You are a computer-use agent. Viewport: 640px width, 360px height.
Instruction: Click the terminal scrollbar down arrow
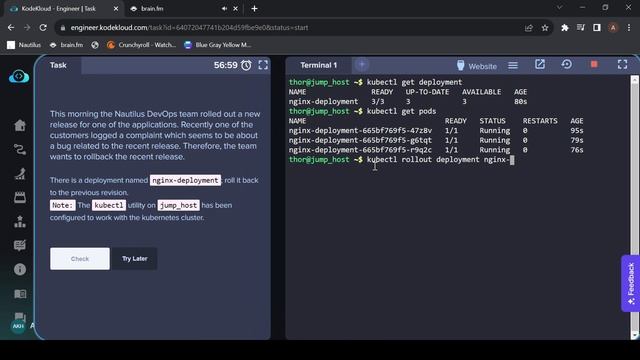point(635,336)
